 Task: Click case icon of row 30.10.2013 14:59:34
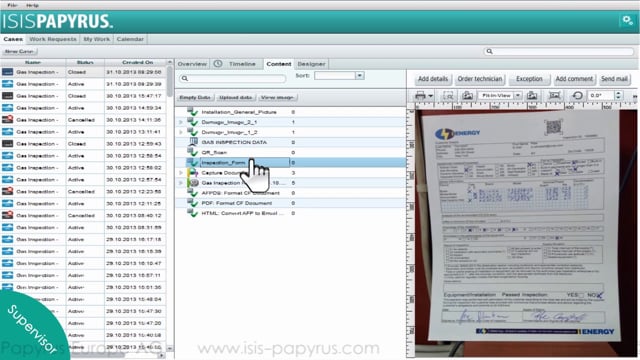7,108
